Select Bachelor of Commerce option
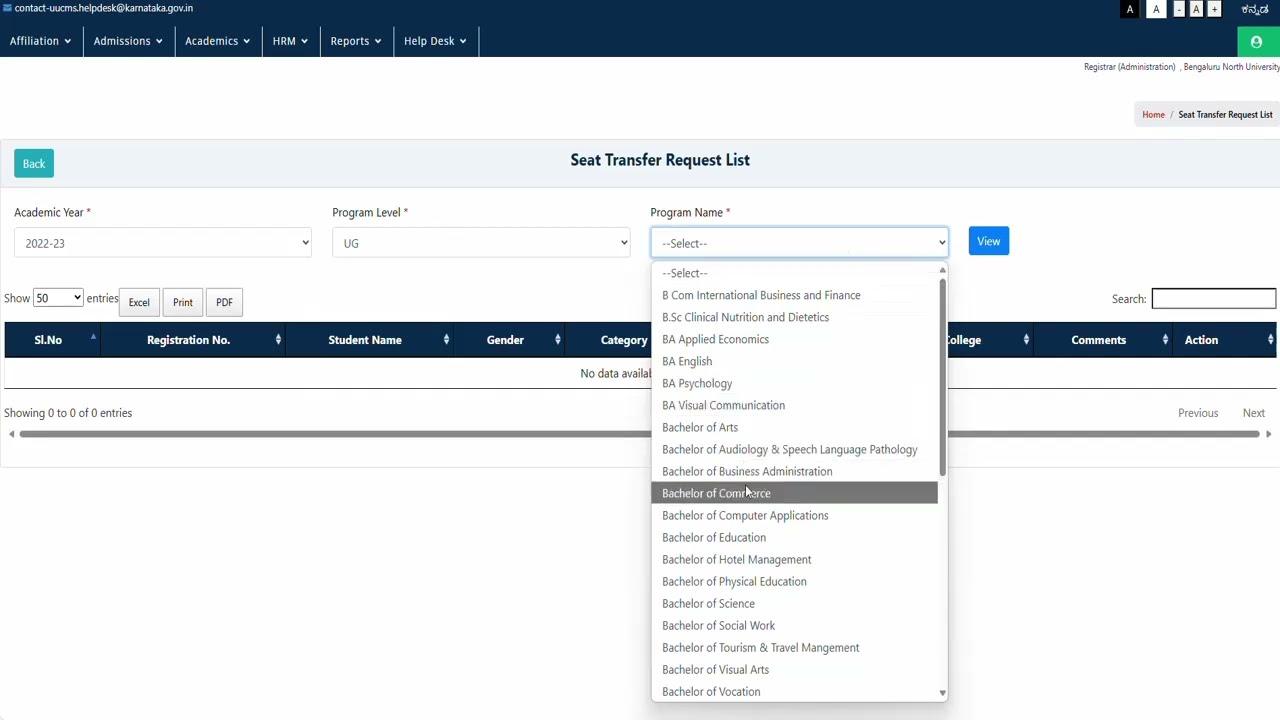The height and width of the screenshot is (720, 1280). click(795, 493)
